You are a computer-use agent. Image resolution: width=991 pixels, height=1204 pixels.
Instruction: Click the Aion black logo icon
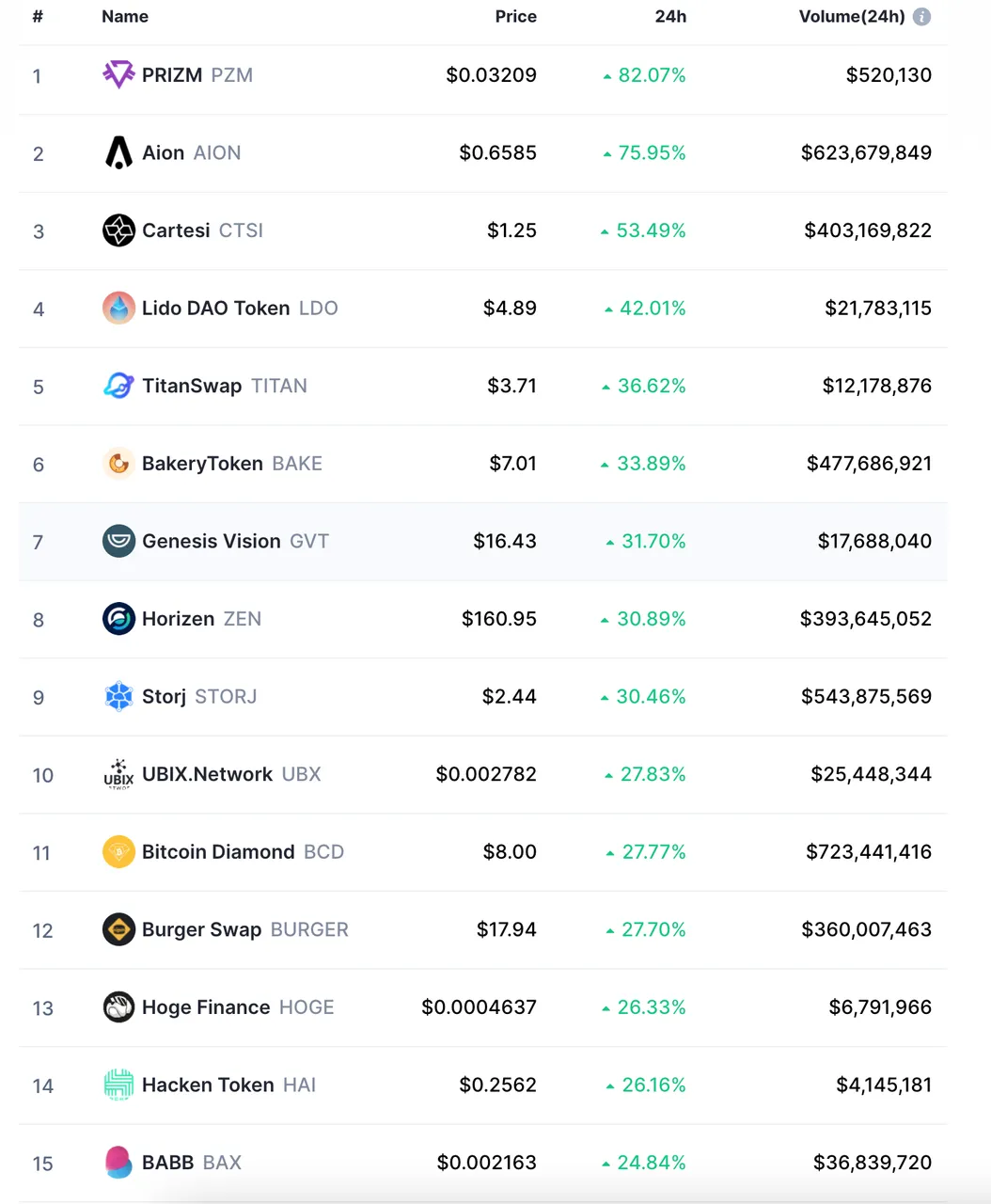pos(118,152)
